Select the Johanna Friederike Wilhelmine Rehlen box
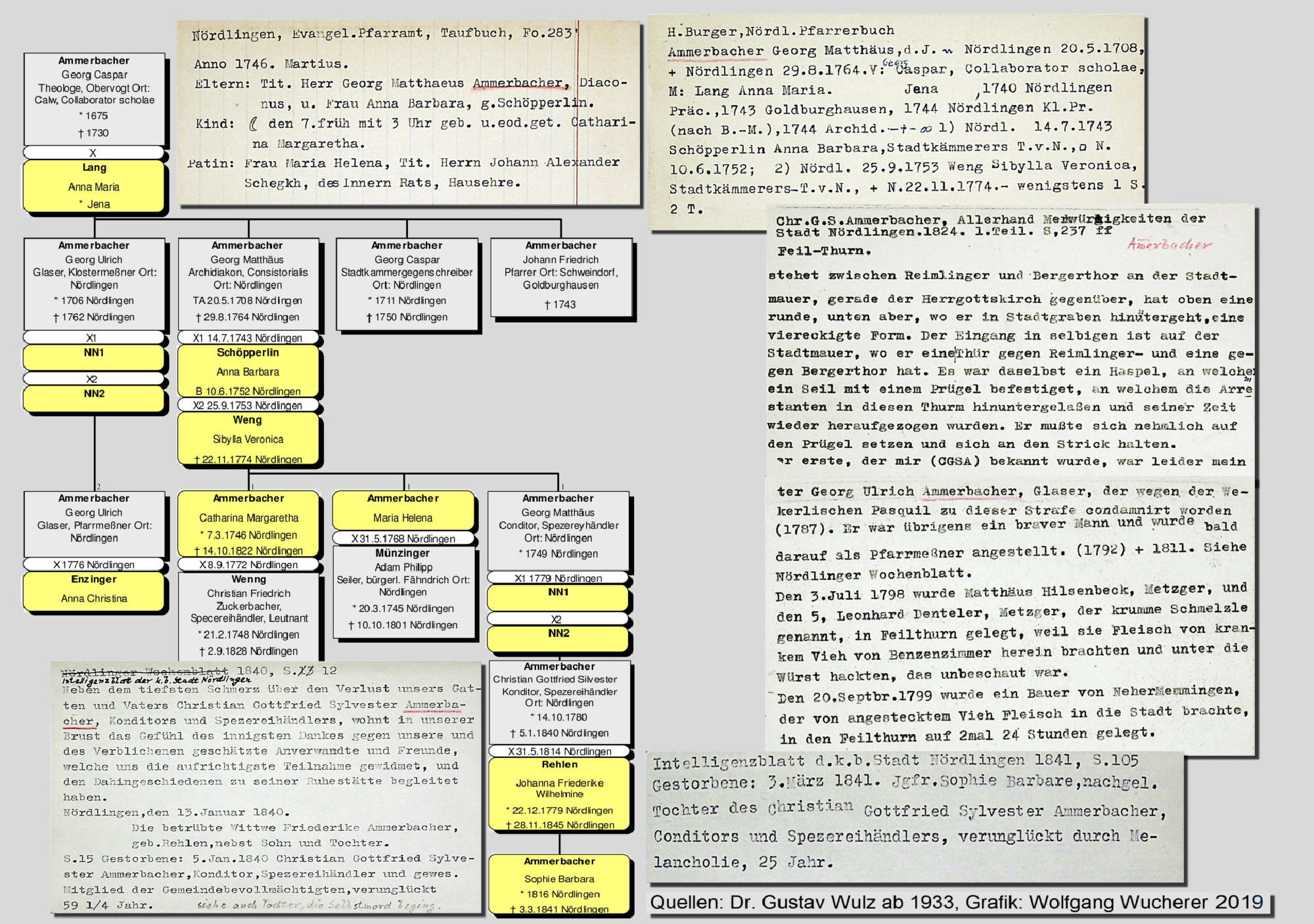Image resolution: width=1314 pixels, height=924 pixels. pyautogui.click(x=560, y=793)
